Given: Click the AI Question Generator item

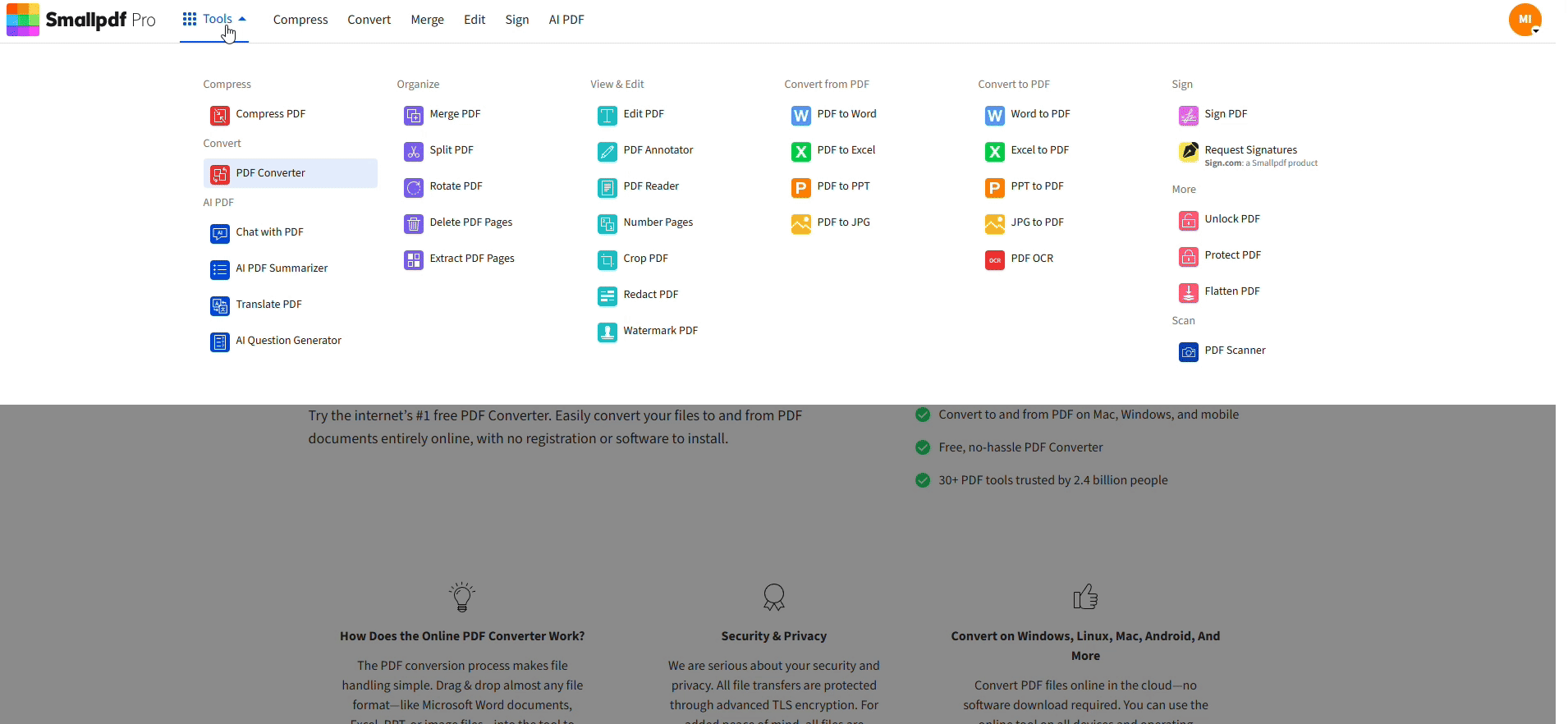Looking at the screenshot, I should point(288,341).
